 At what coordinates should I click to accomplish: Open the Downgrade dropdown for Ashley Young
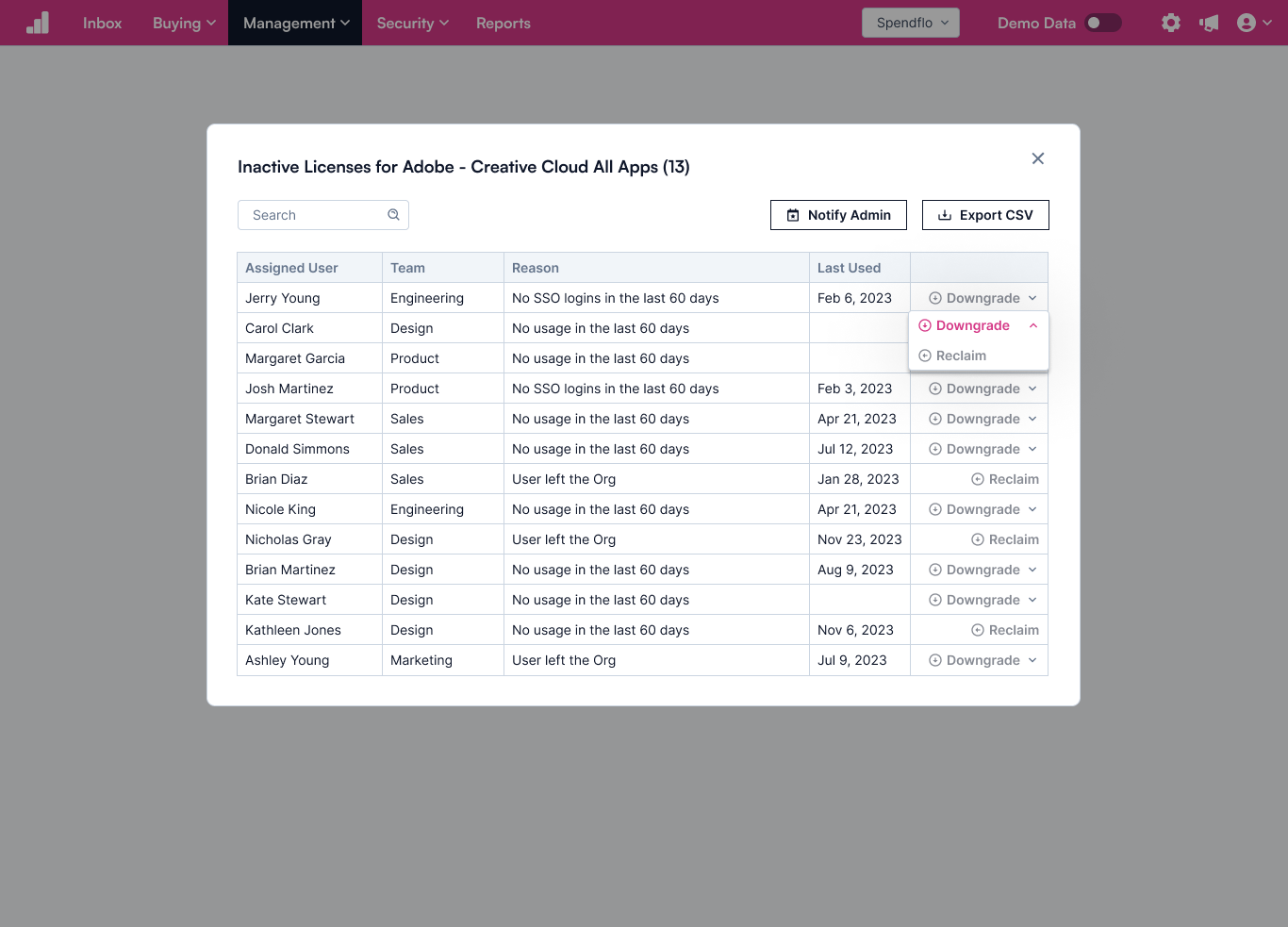(x=983, y=660)
